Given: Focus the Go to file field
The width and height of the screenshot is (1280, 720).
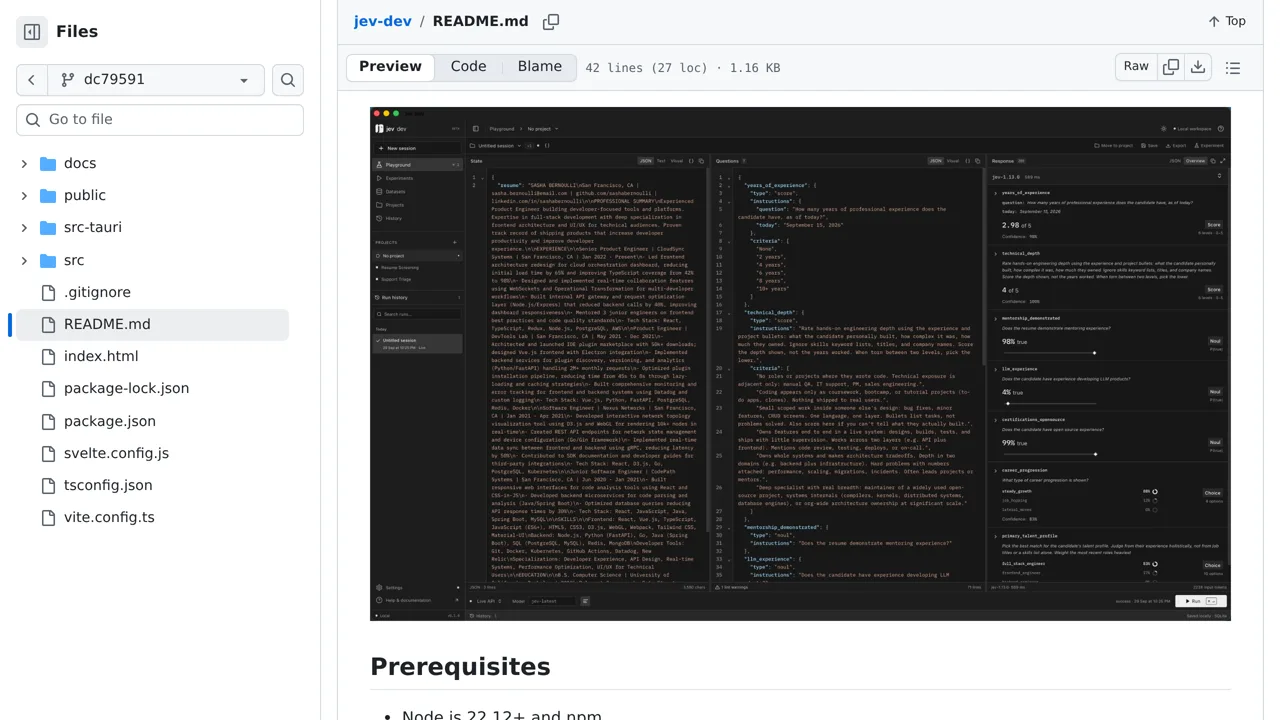Looking at the screenshot, I should coord(160,119).
